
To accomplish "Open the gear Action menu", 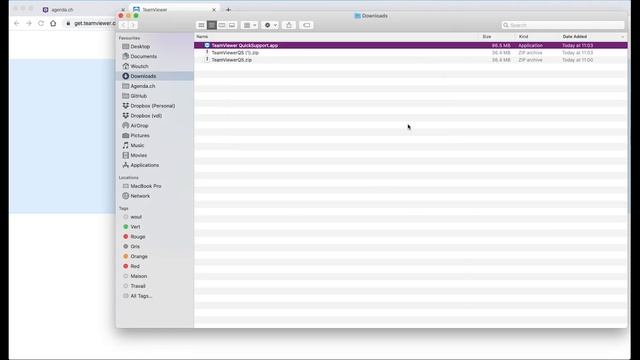I will click(x=270, y=25).
